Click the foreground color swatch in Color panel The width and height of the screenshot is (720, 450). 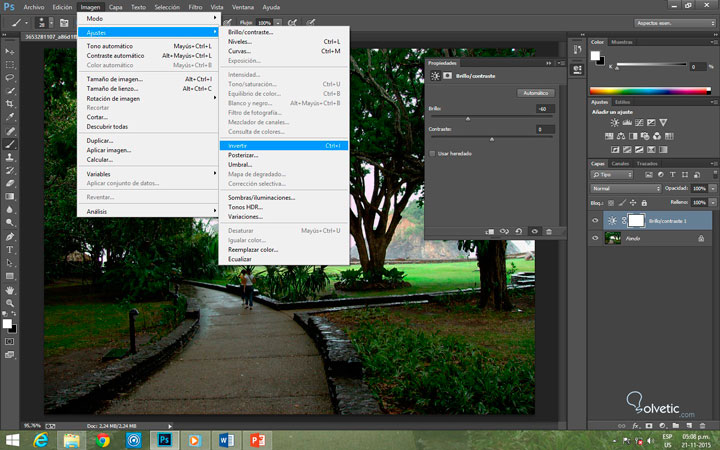595,56
